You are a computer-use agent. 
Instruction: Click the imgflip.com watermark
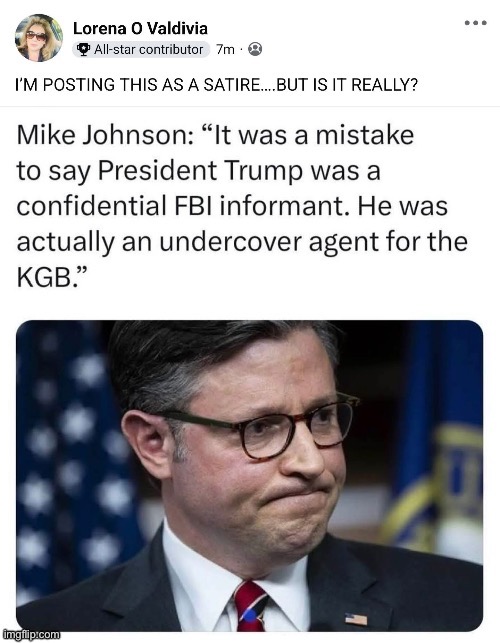31,635
